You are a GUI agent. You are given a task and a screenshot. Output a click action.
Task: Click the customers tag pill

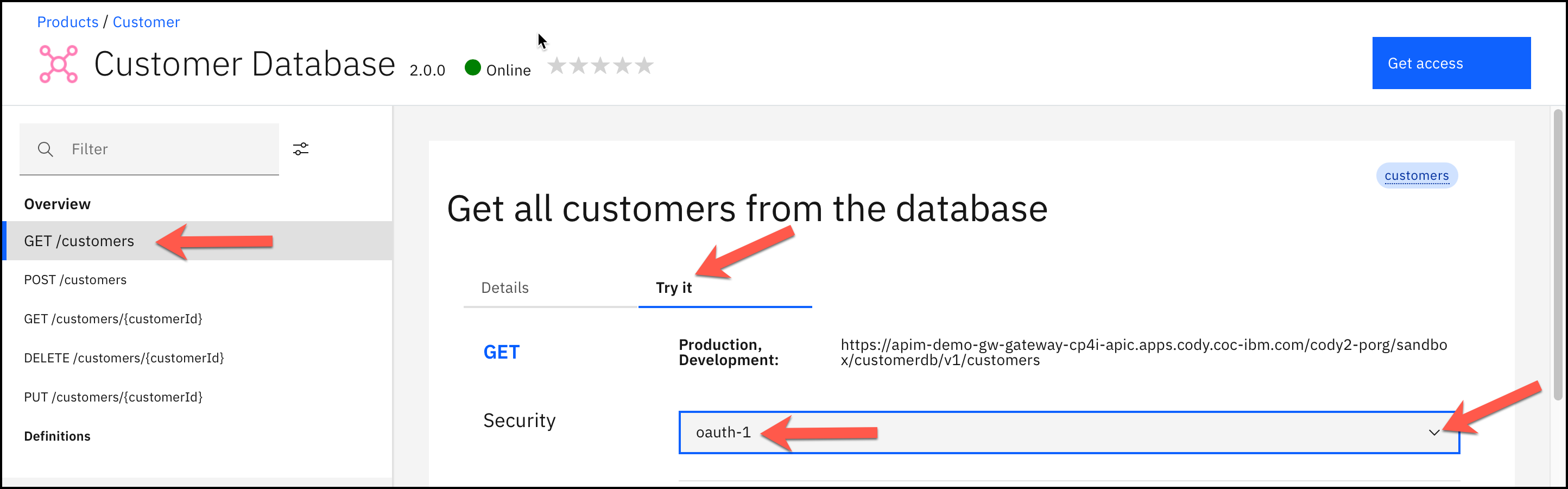coord(1417,176)
